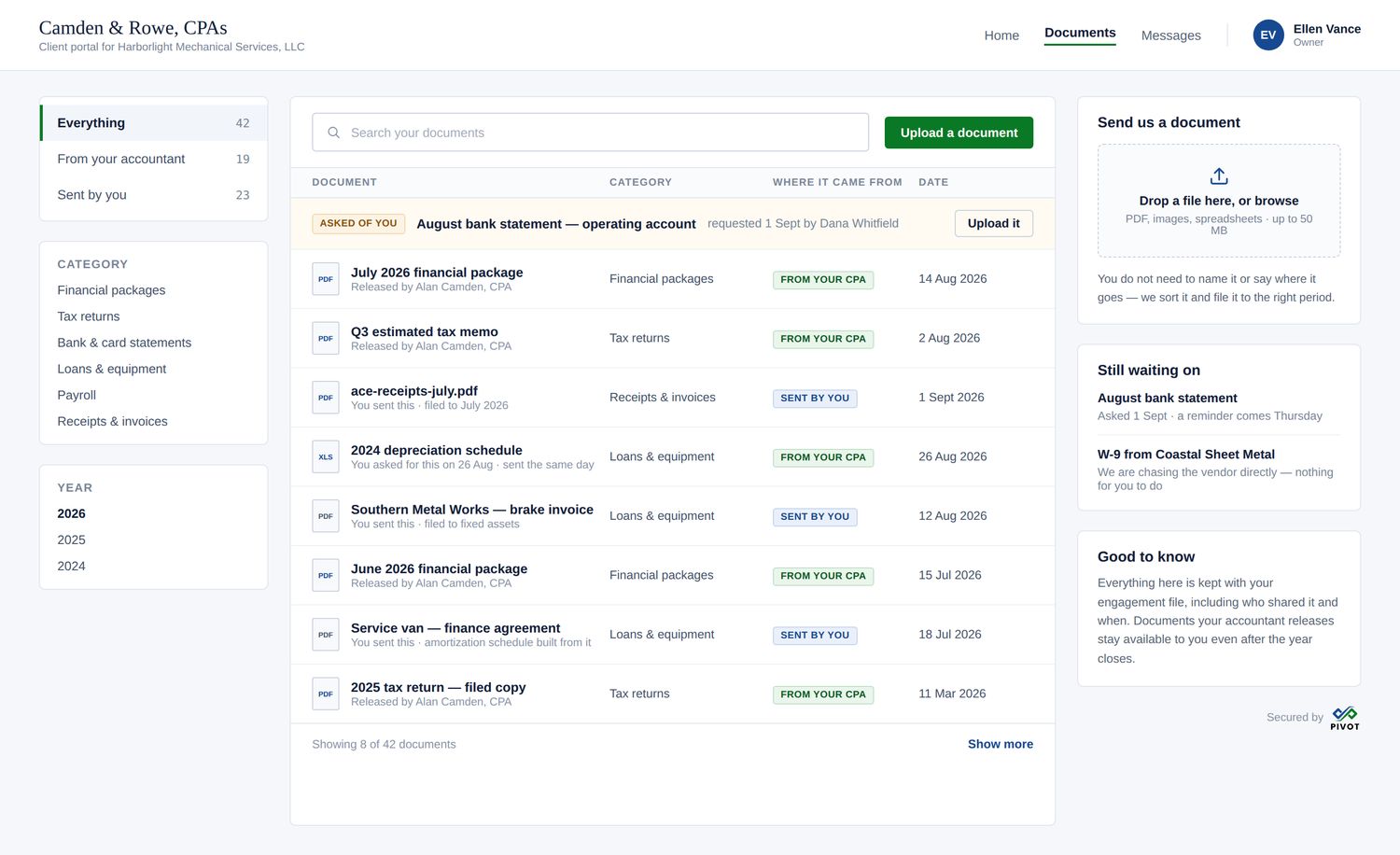Open Q3 estimated tax memo
Viewport: 1400px width, 855px height.
[425, 331]
